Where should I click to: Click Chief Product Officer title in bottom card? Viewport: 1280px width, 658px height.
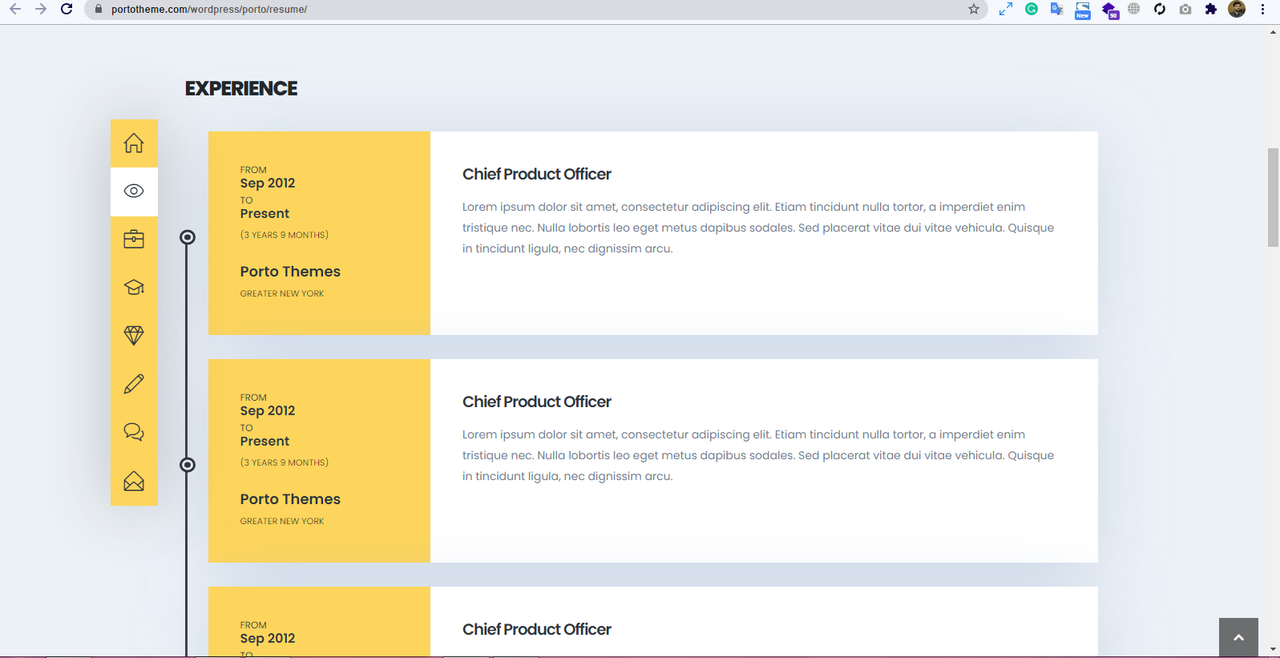coord(537,630)
